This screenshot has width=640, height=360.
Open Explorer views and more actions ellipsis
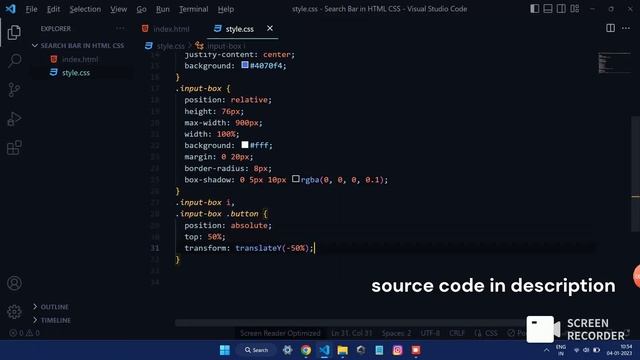click(120, 28)
